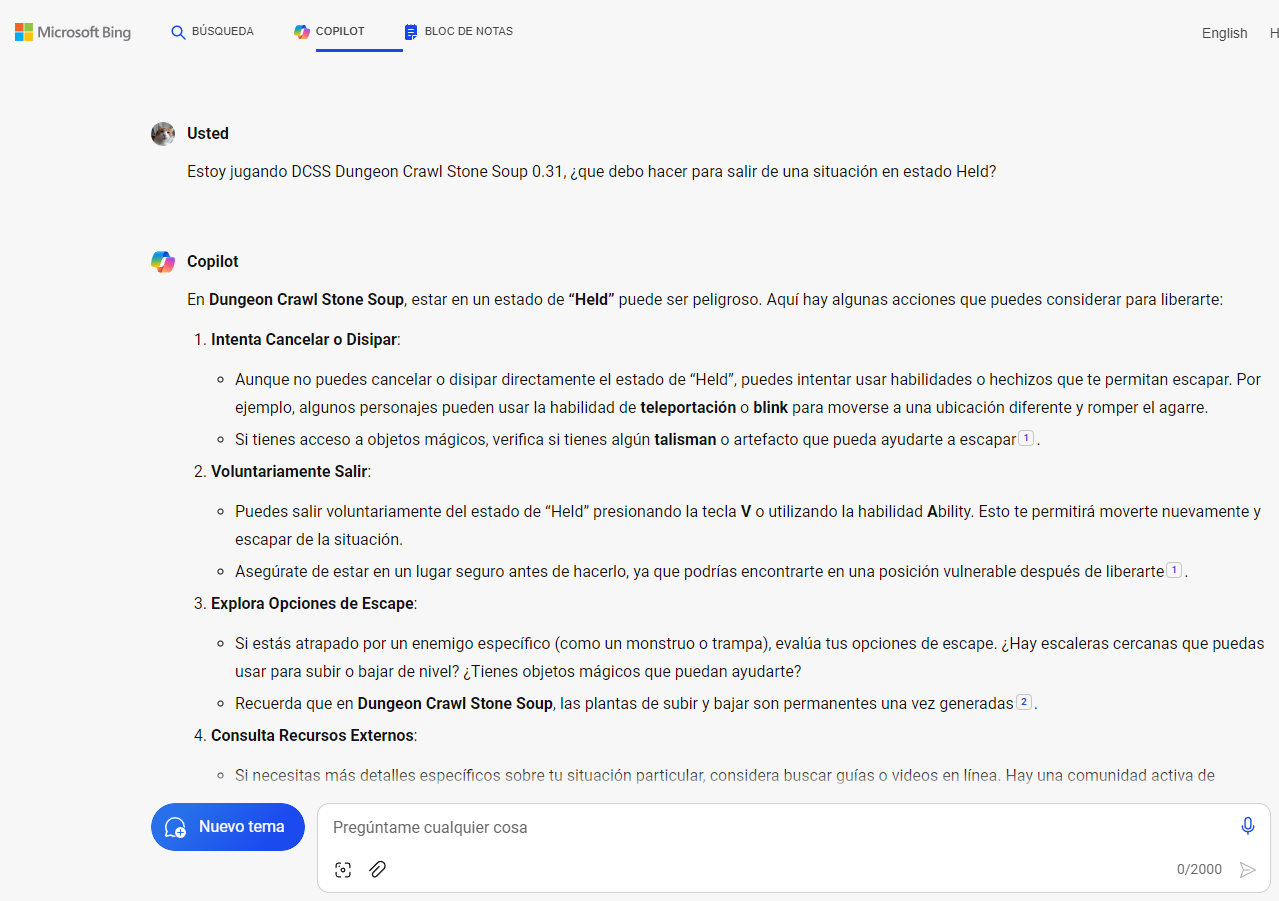The image size is (1279, 901).
Task: Switch language to English
Action: tap(1224, 33)
